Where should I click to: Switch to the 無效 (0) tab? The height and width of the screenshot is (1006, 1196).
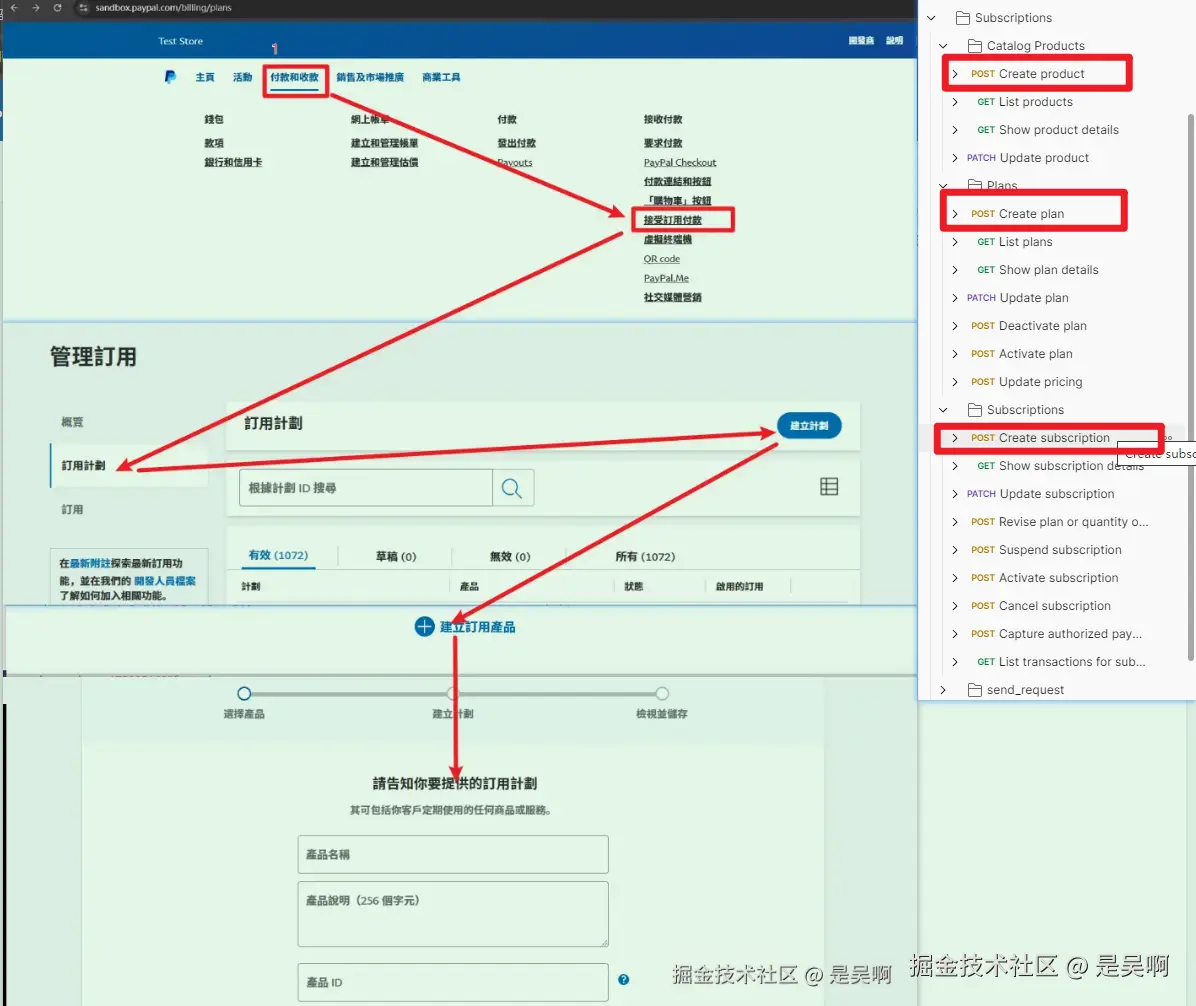[x=510, y=557]
